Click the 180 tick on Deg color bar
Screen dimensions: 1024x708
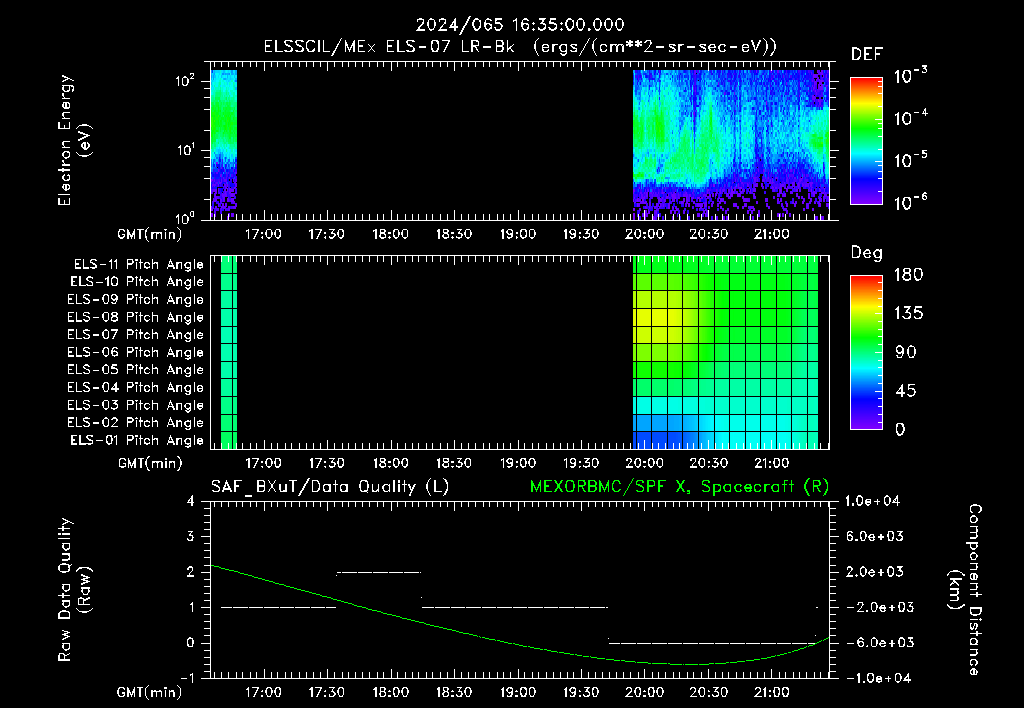point(908,275)
